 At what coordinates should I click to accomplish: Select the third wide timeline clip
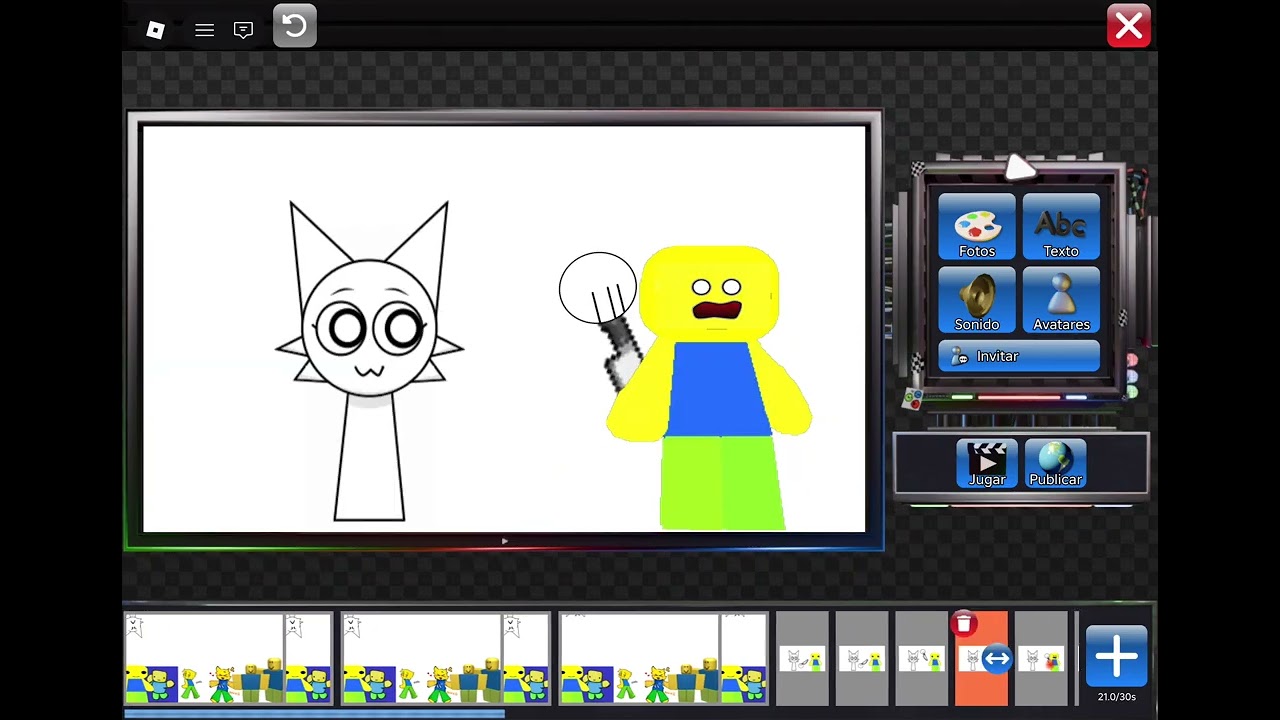[x=664, y=659]
